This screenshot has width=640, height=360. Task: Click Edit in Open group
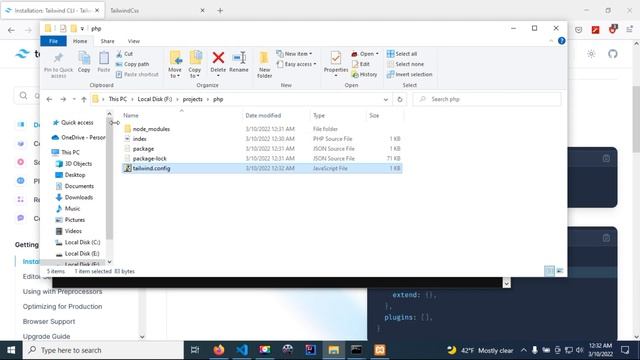(361, 64)
